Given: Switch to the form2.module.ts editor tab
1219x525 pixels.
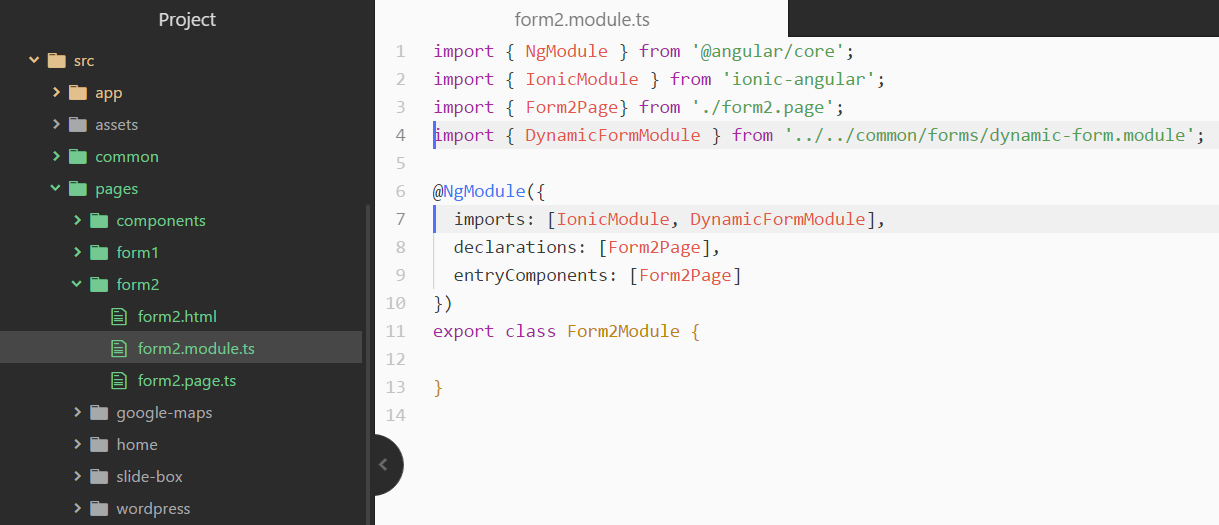Looking at the screenshot, I should [x=582, y=19].
